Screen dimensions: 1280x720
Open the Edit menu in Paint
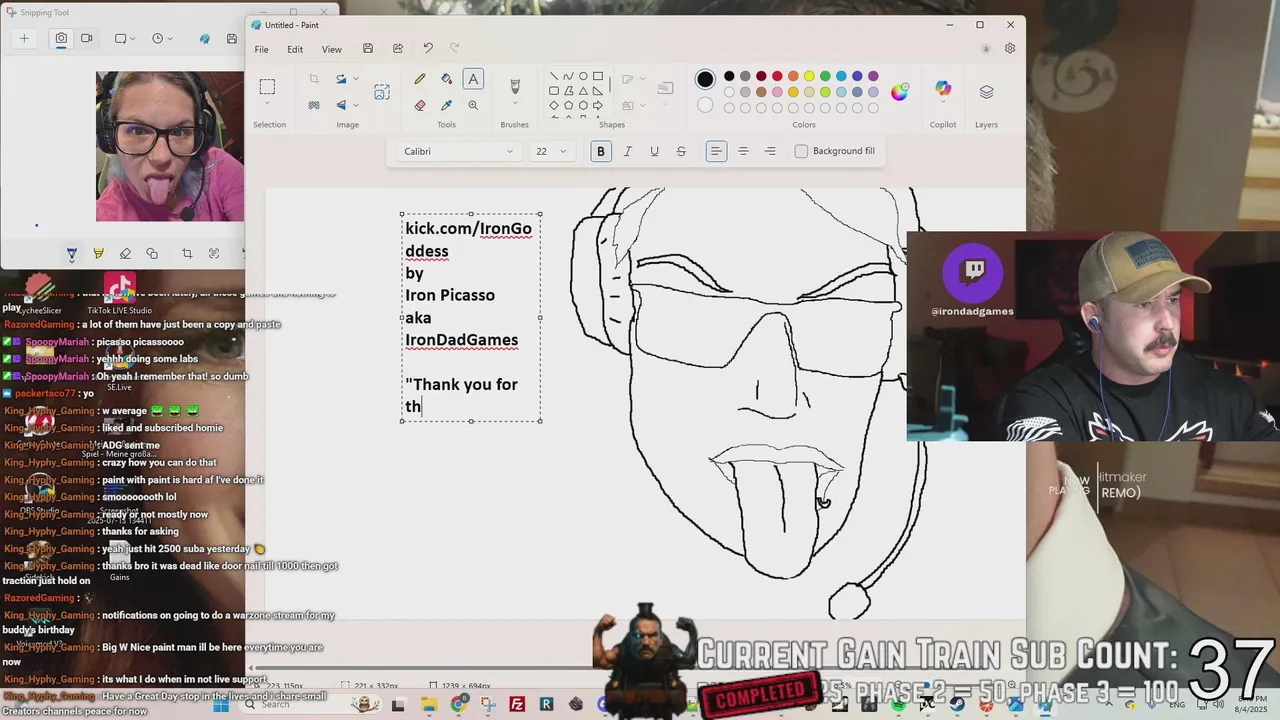(x=295, y=49)
